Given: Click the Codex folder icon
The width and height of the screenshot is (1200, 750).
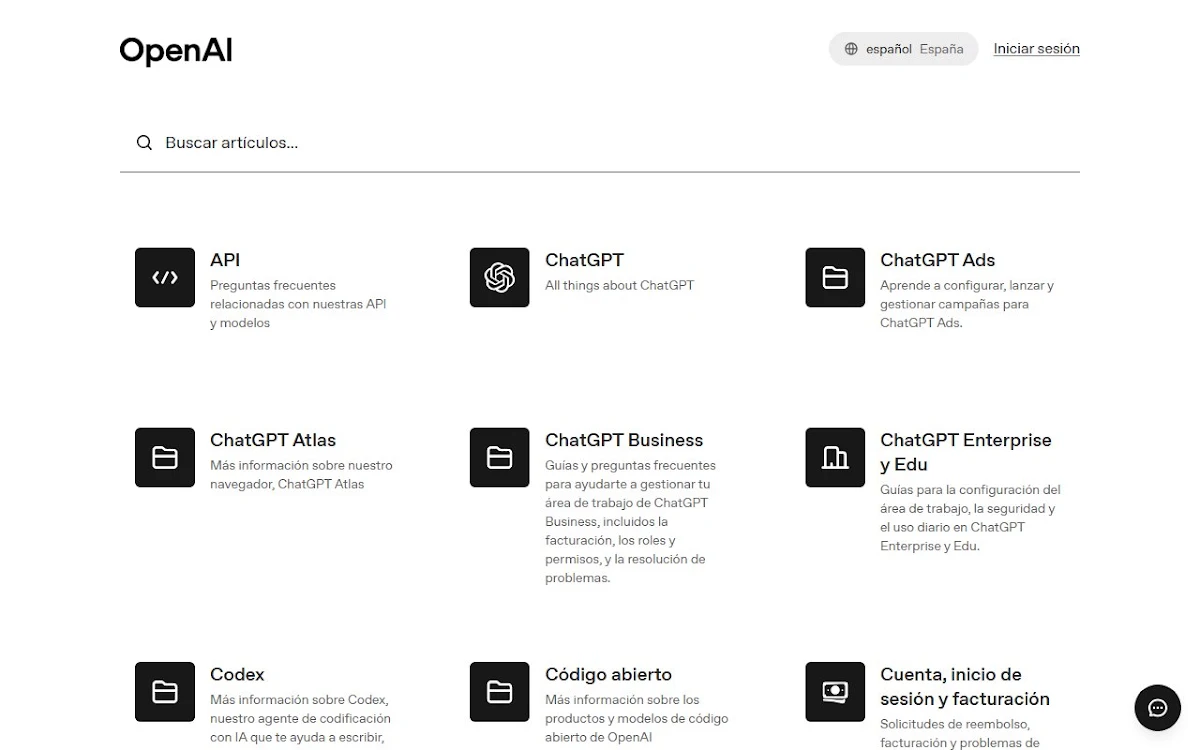Looking at the screenshot, I should [165, 691].
